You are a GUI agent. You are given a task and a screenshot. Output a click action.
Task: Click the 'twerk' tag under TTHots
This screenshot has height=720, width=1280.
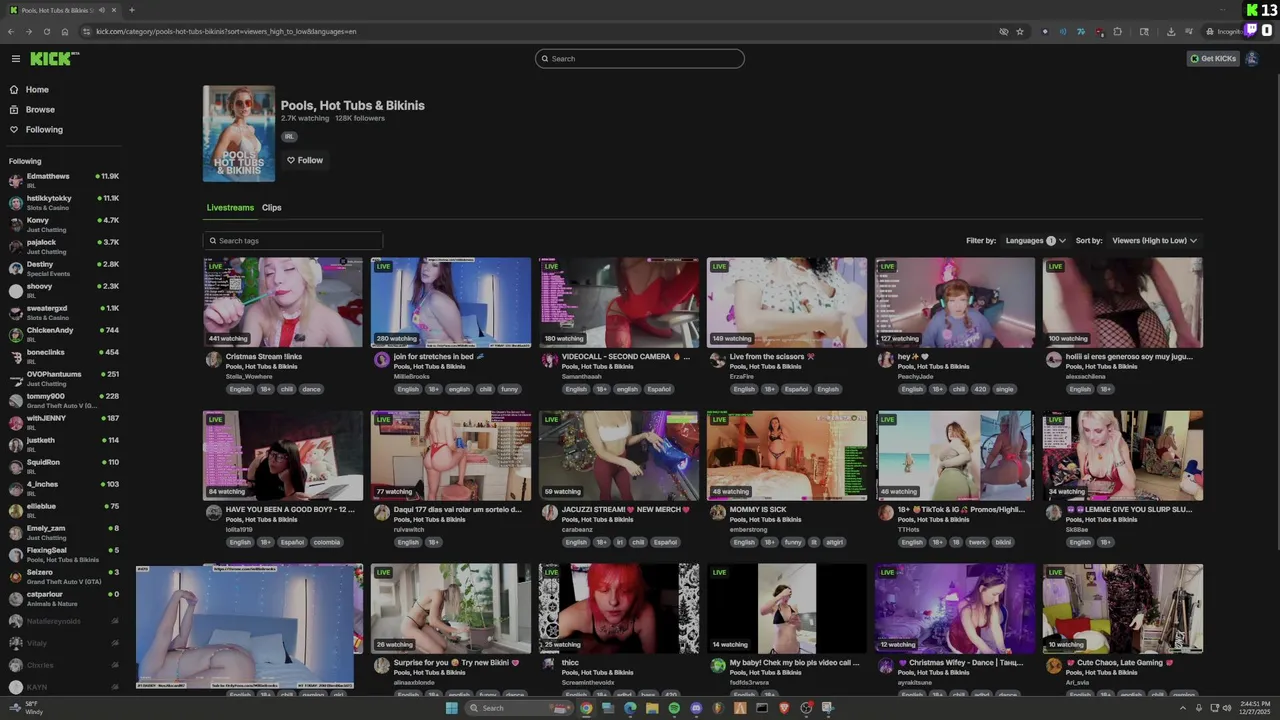(x=977, y=542)
